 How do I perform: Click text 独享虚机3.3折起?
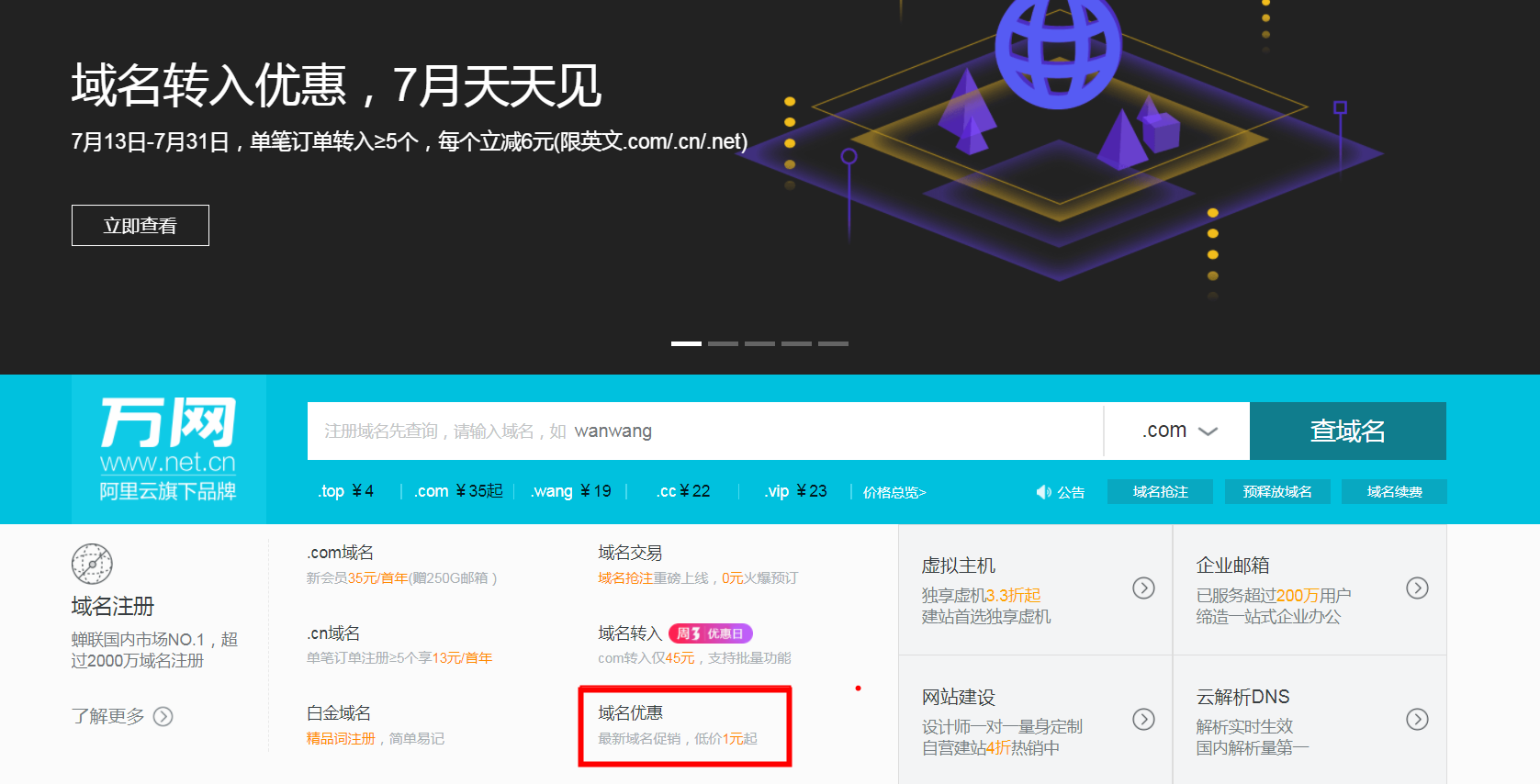pos(981,596)
